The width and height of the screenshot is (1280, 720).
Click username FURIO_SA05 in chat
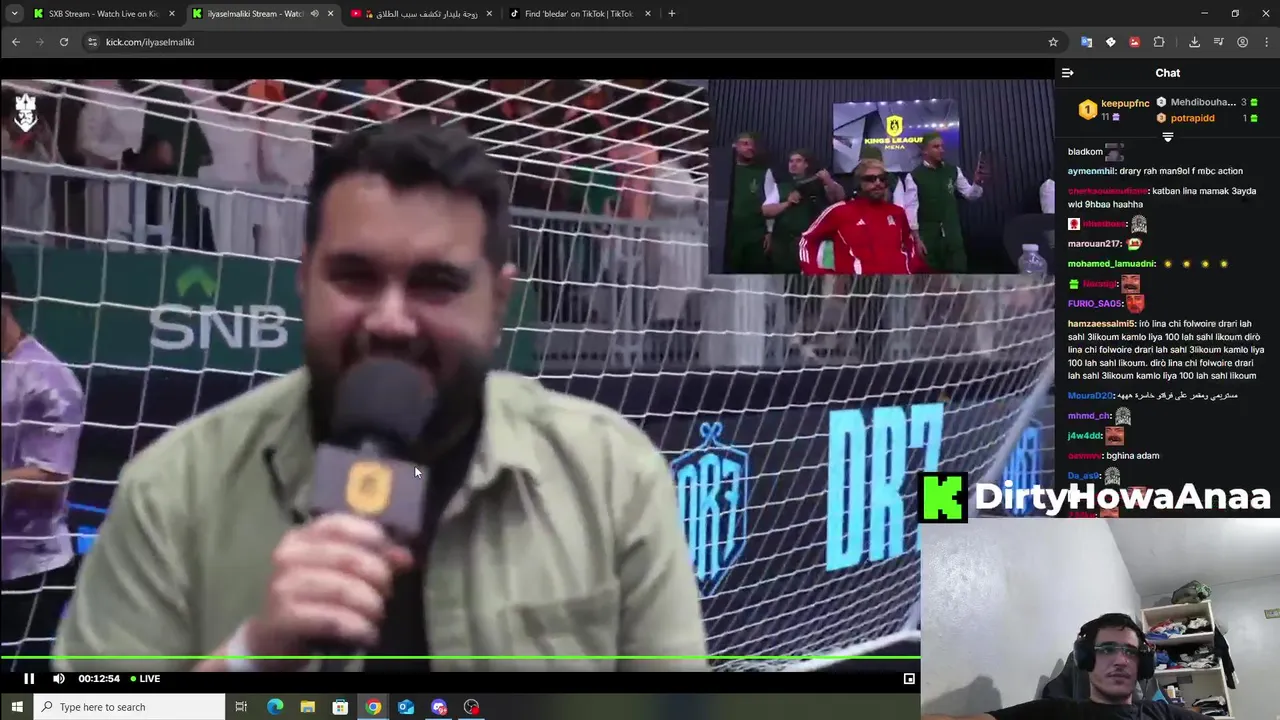pos(1095,303)
